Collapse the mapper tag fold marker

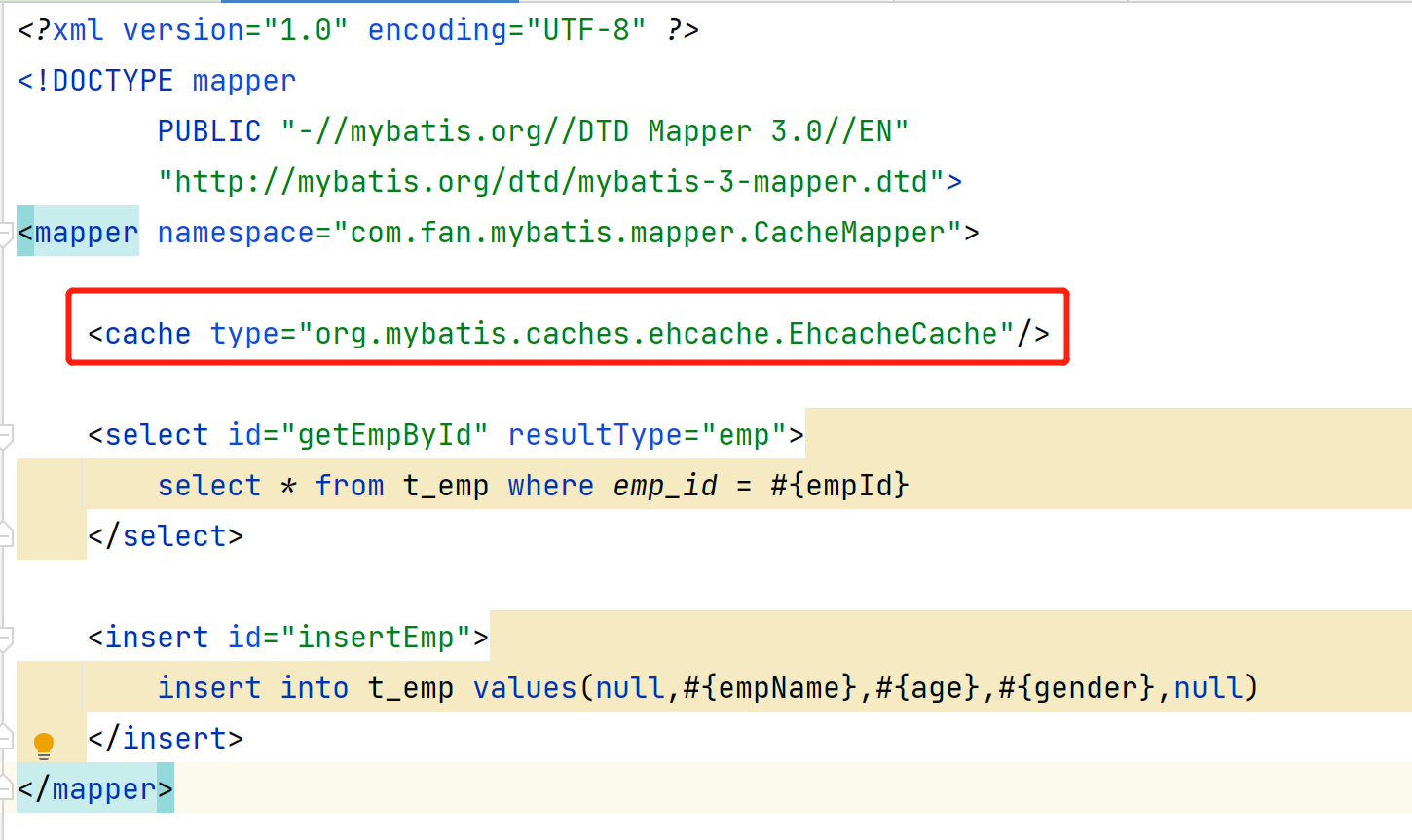[x=5, y=234]
